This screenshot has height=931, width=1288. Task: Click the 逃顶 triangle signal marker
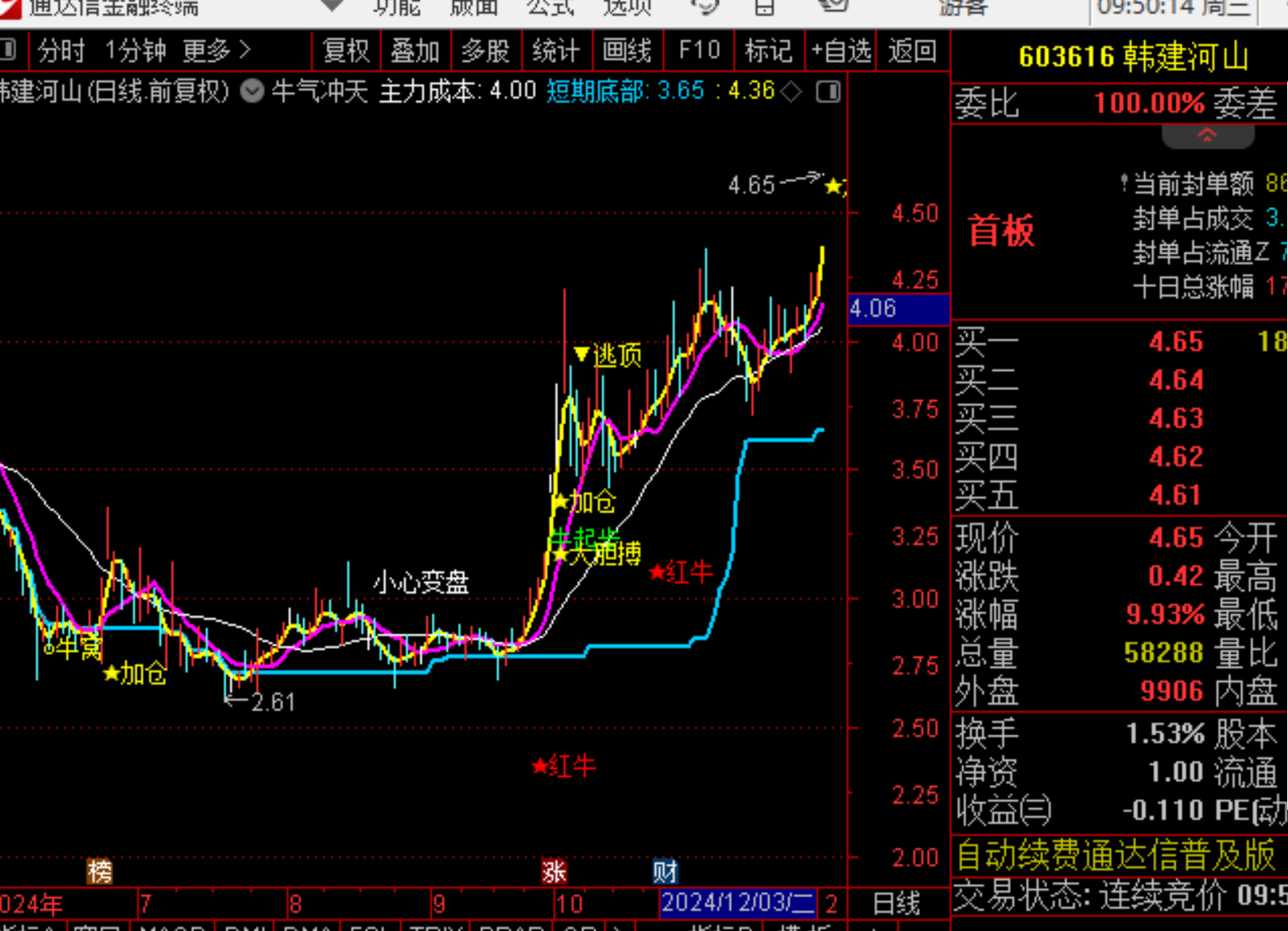581,354
